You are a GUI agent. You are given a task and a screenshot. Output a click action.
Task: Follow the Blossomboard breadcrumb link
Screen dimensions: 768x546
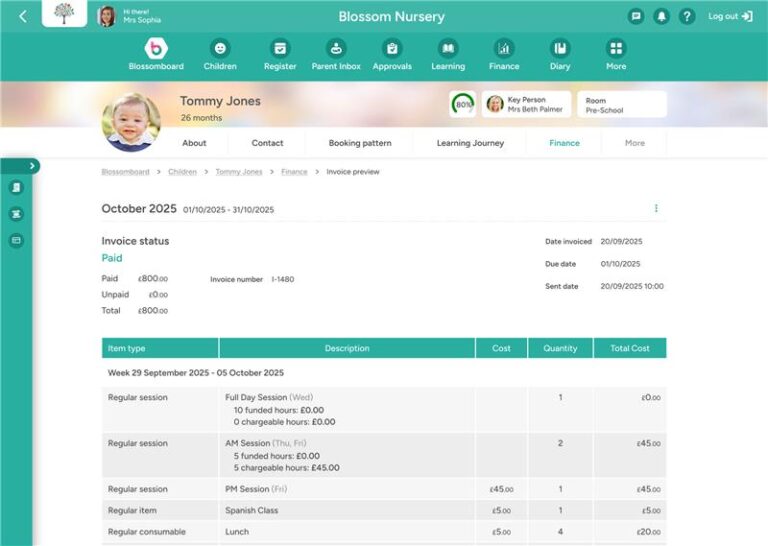(125, 172)
